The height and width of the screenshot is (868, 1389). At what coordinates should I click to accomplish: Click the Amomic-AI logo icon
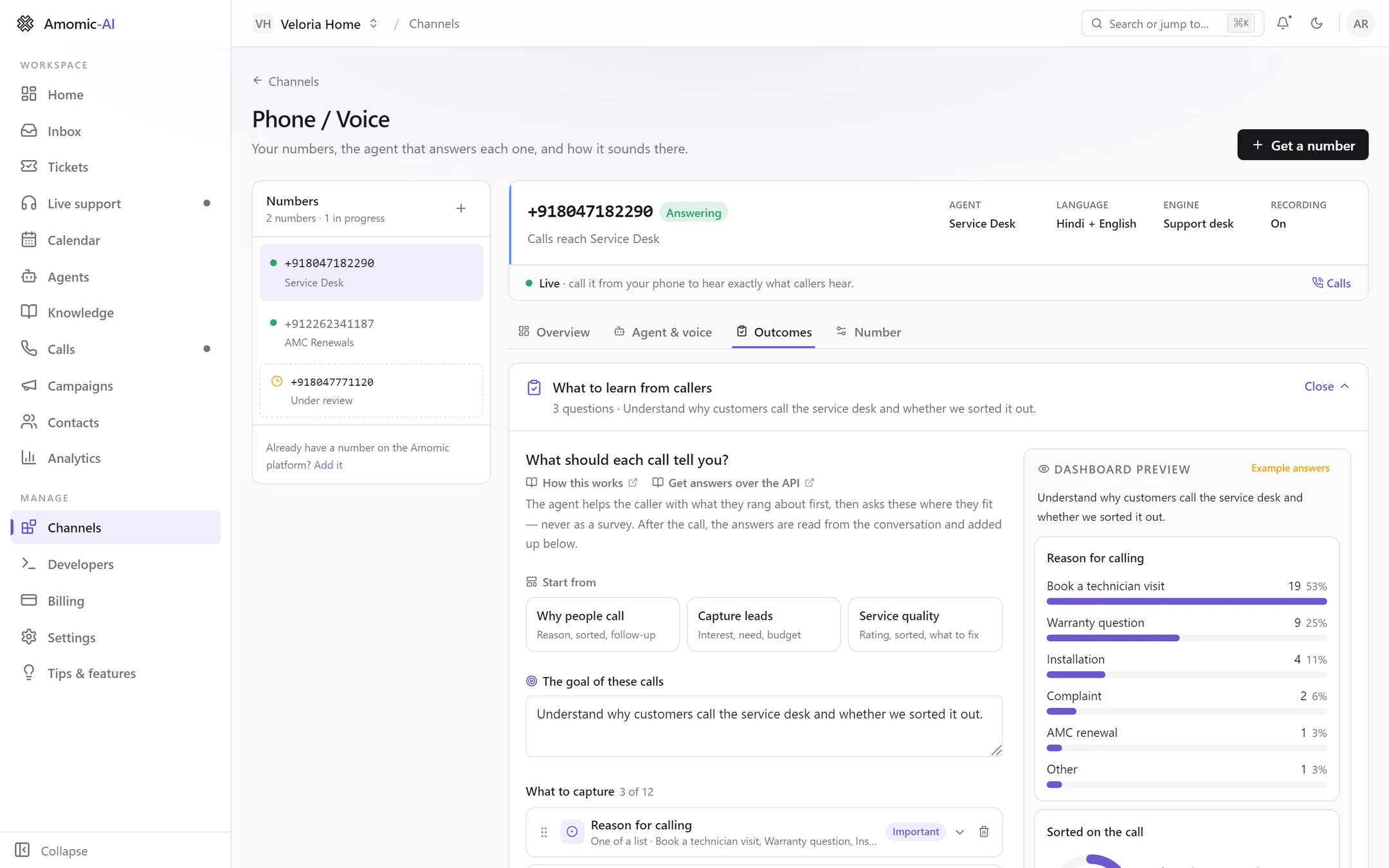coord(25,24)
